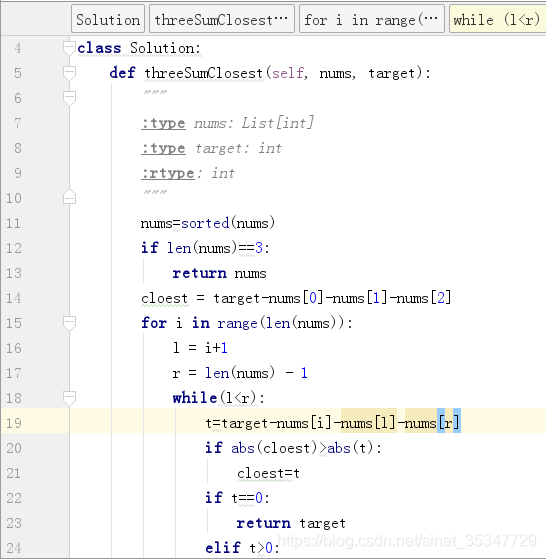Viewport: 546px width, 559px height.
Task: Select the threeSumClosest breadcrumb
Action: pos(222,19)
